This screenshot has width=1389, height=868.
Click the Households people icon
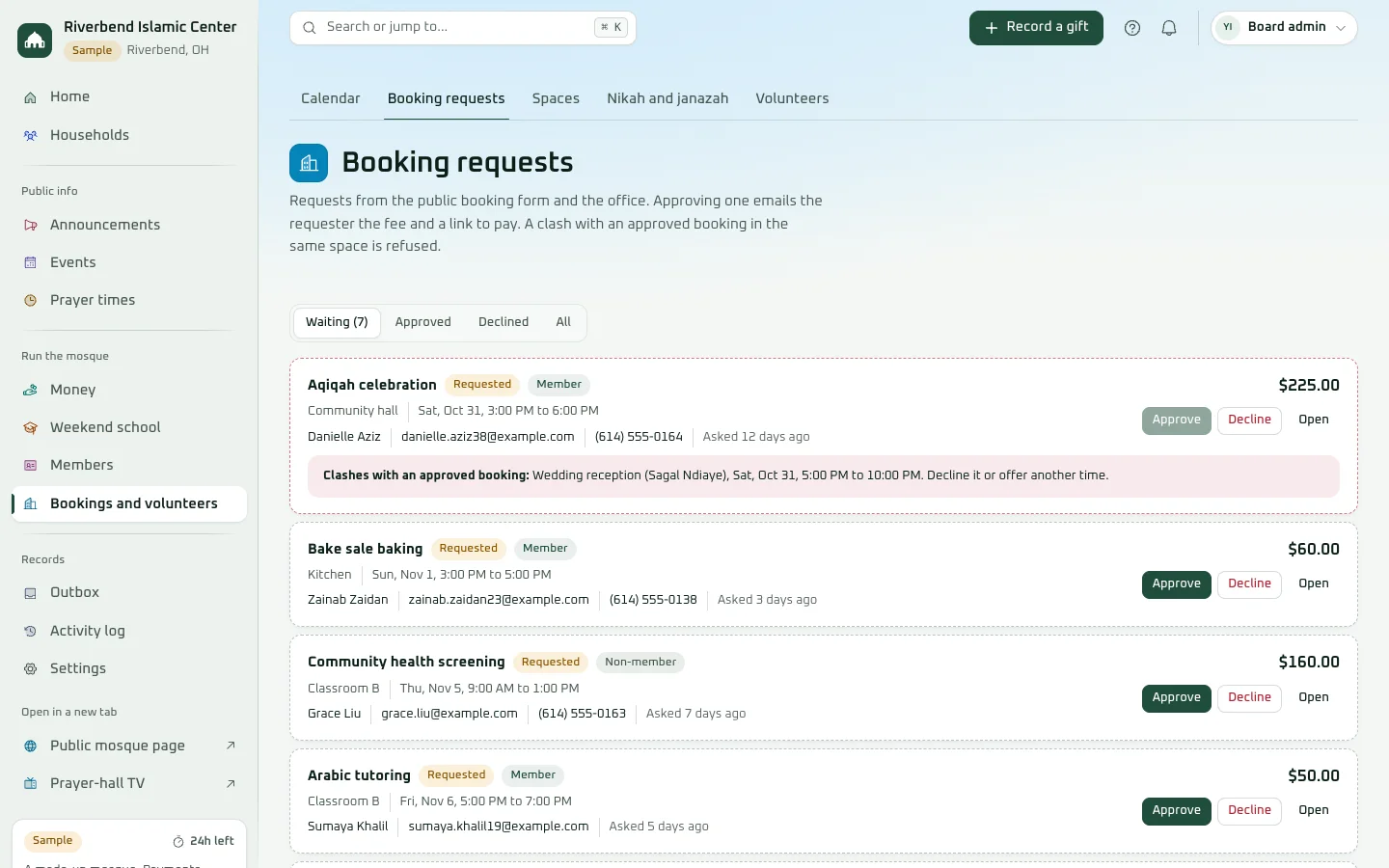pyautogui.click(x=31, y=136)
